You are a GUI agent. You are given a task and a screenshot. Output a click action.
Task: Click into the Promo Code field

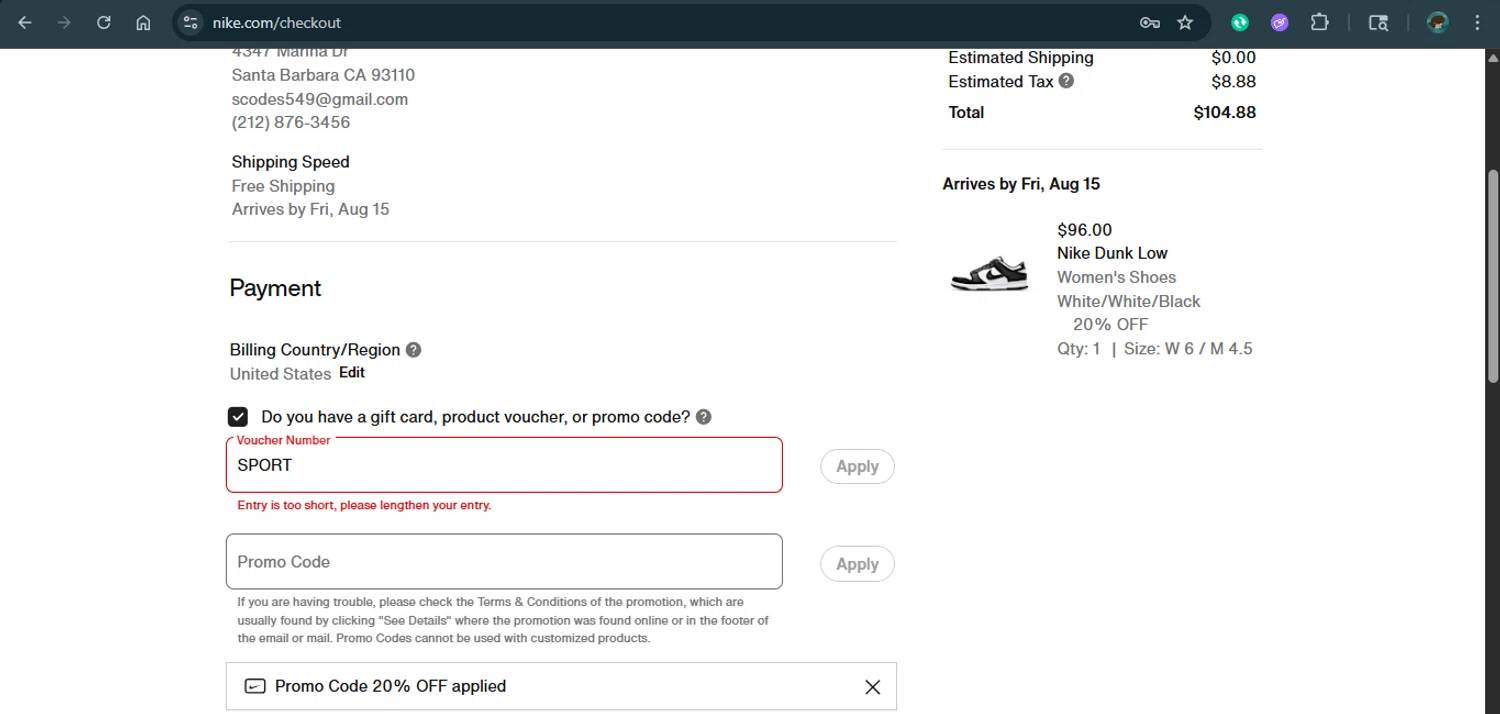(504, 562)
